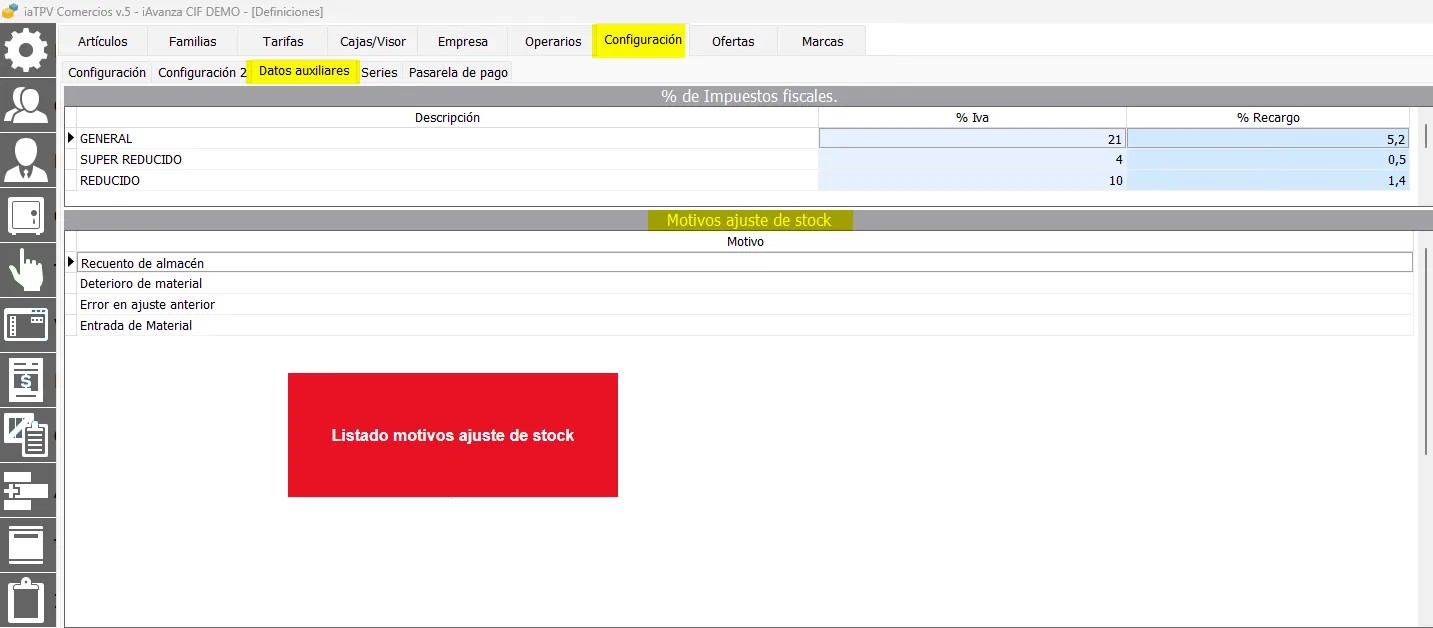
Task: Edit the 5,2 % Recargo cell
Action: click(x=1268, y=139)
